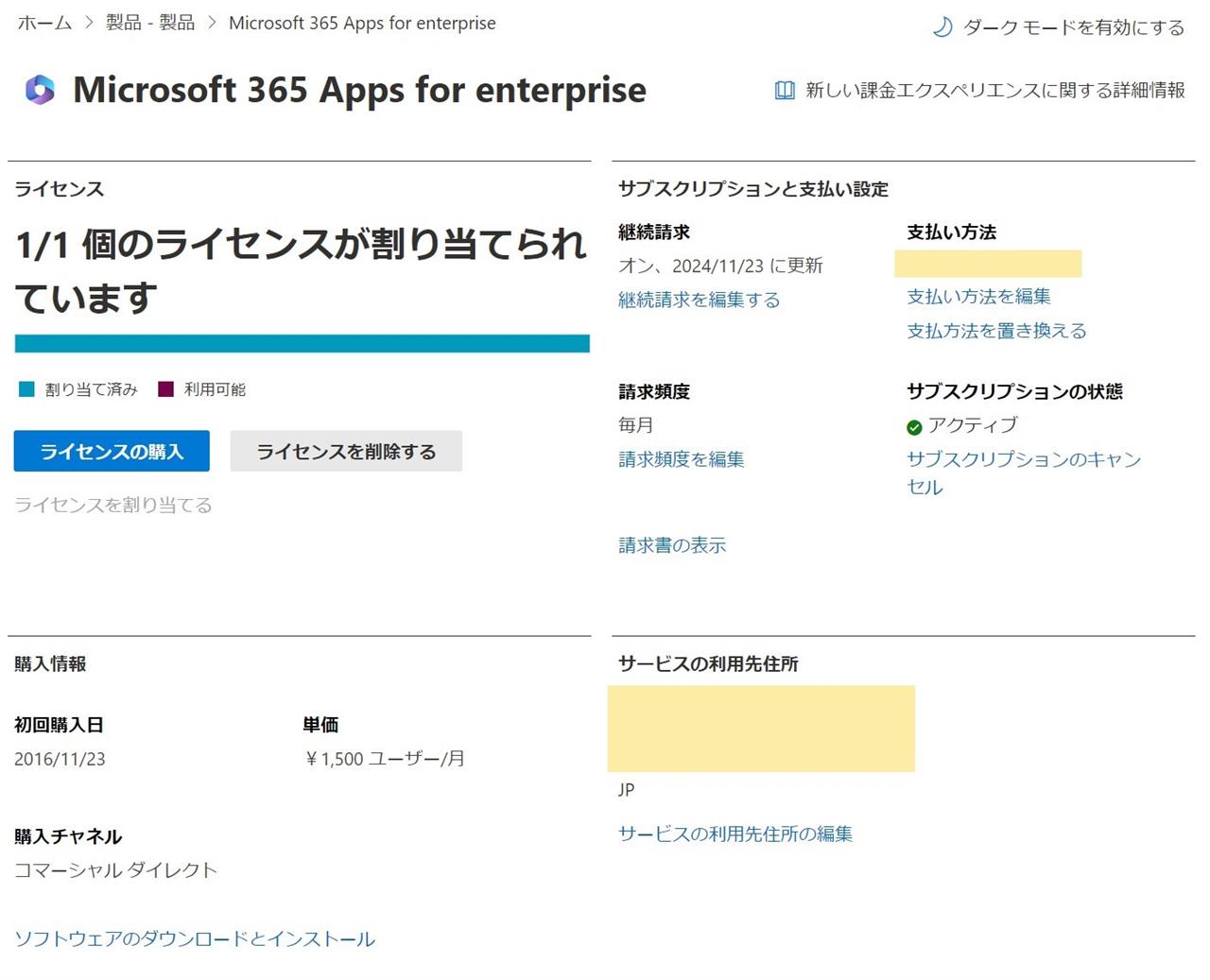Click the Microsoft 365 Apps for enterprise breadcrumb text

coord(362,23)
